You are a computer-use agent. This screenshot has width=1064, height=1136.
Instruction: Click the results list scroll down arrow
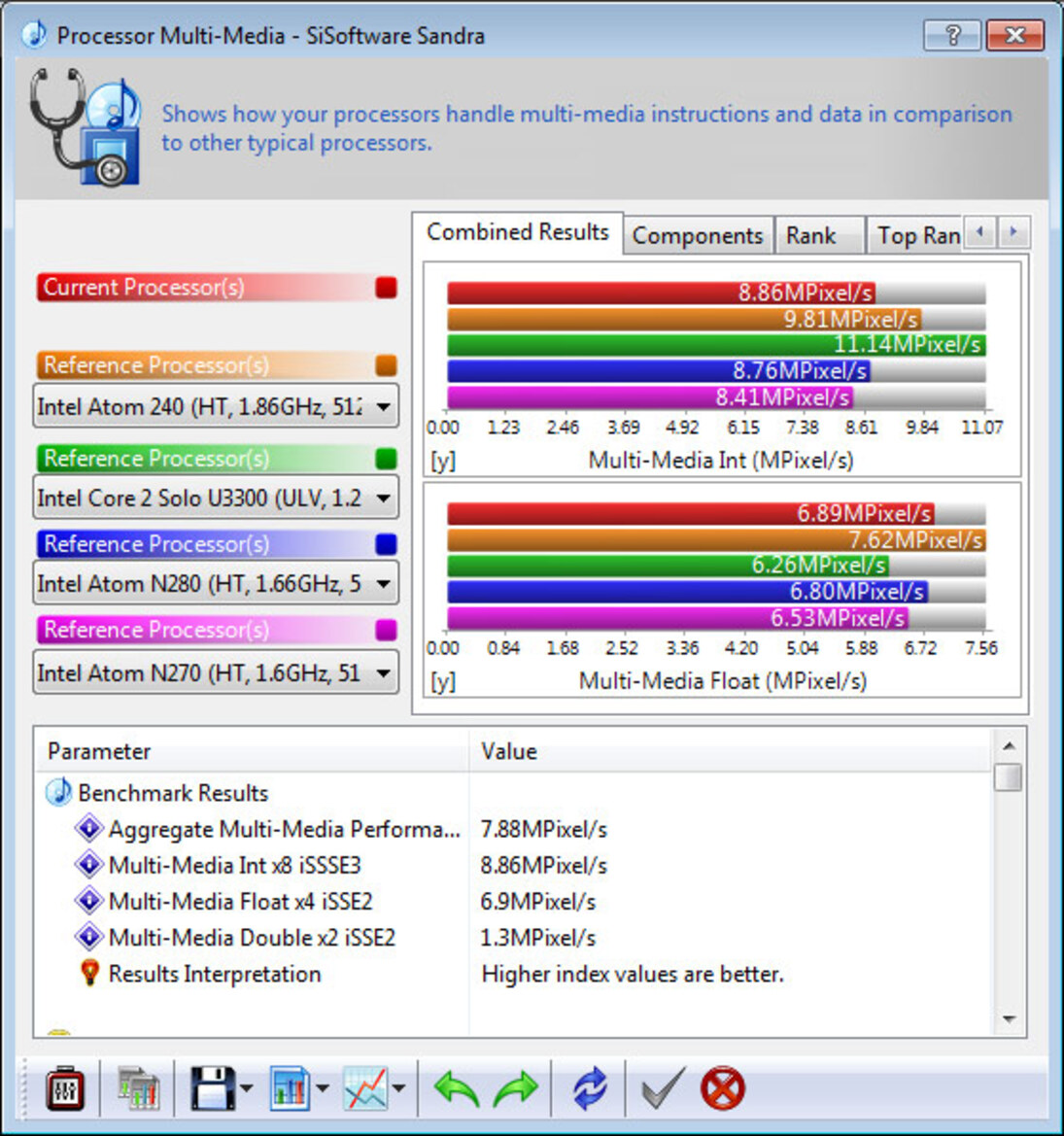[1009, 1019]
